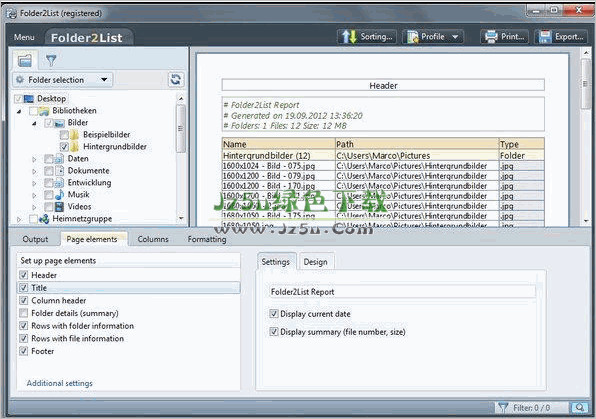Collapse the Bibliotheken tree node
The height and width of the screenshot is (419, 596).
pyautogui.click(x=19, y=111)
